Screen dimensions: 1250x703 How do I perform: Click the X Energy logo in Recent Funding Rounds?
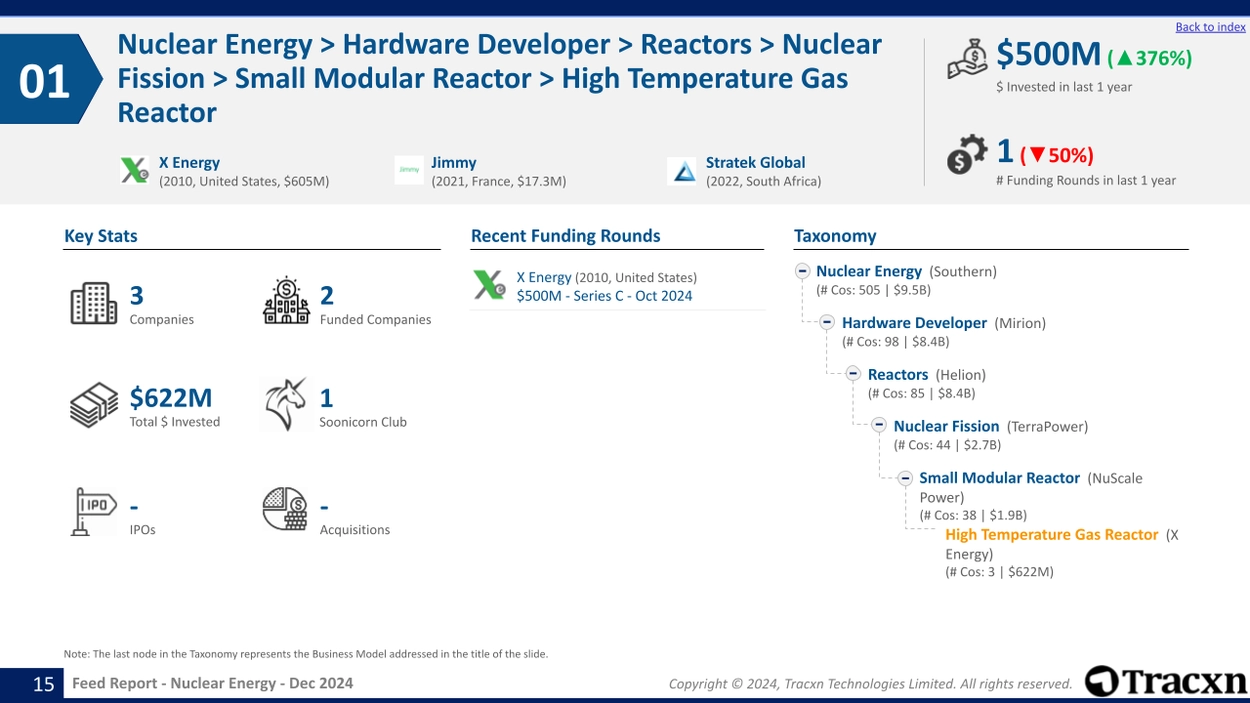(x=489, y=286)
